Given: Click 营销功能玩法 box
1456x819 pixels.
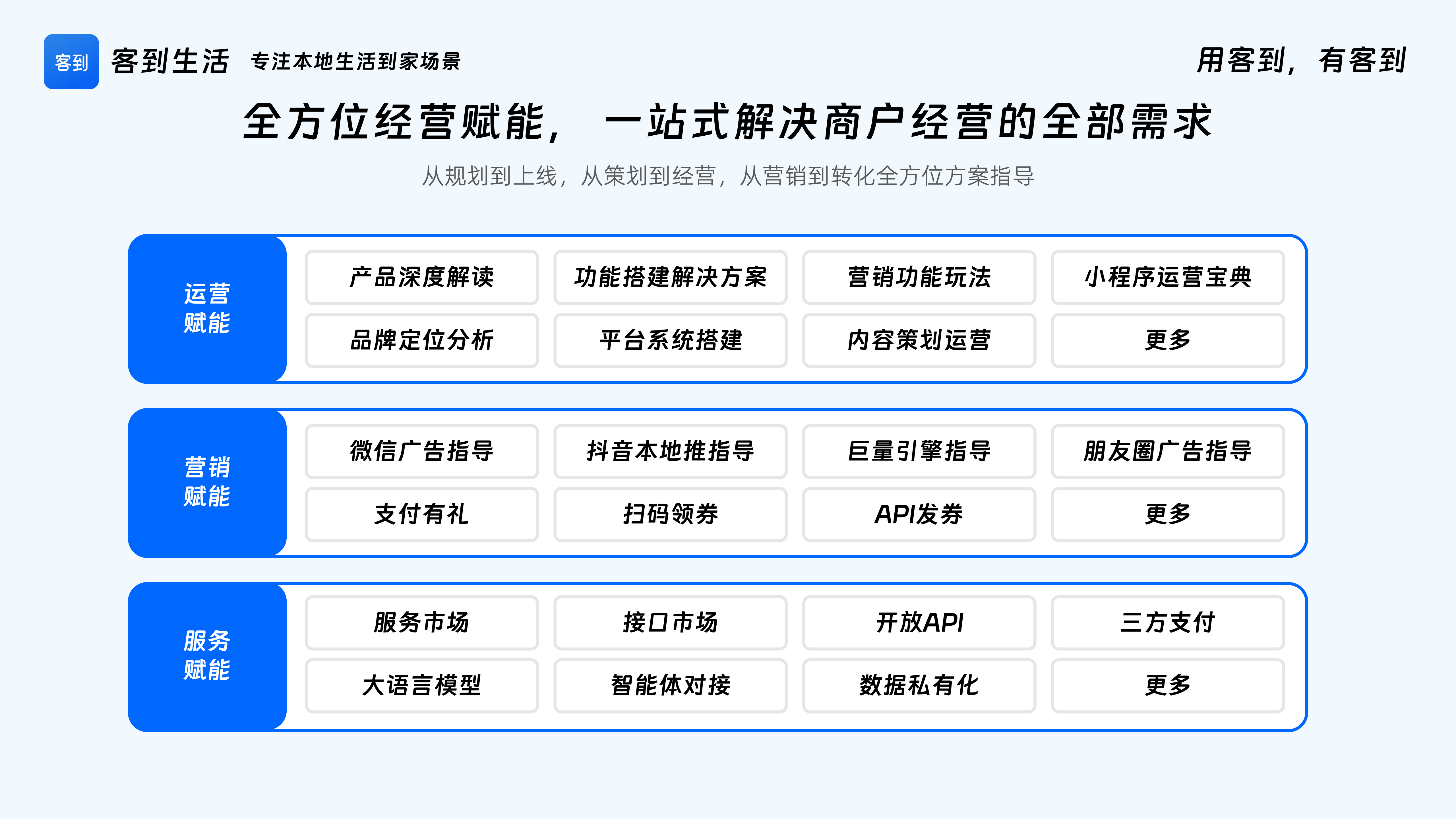Looking at the screenshot, I should [919, 278].
